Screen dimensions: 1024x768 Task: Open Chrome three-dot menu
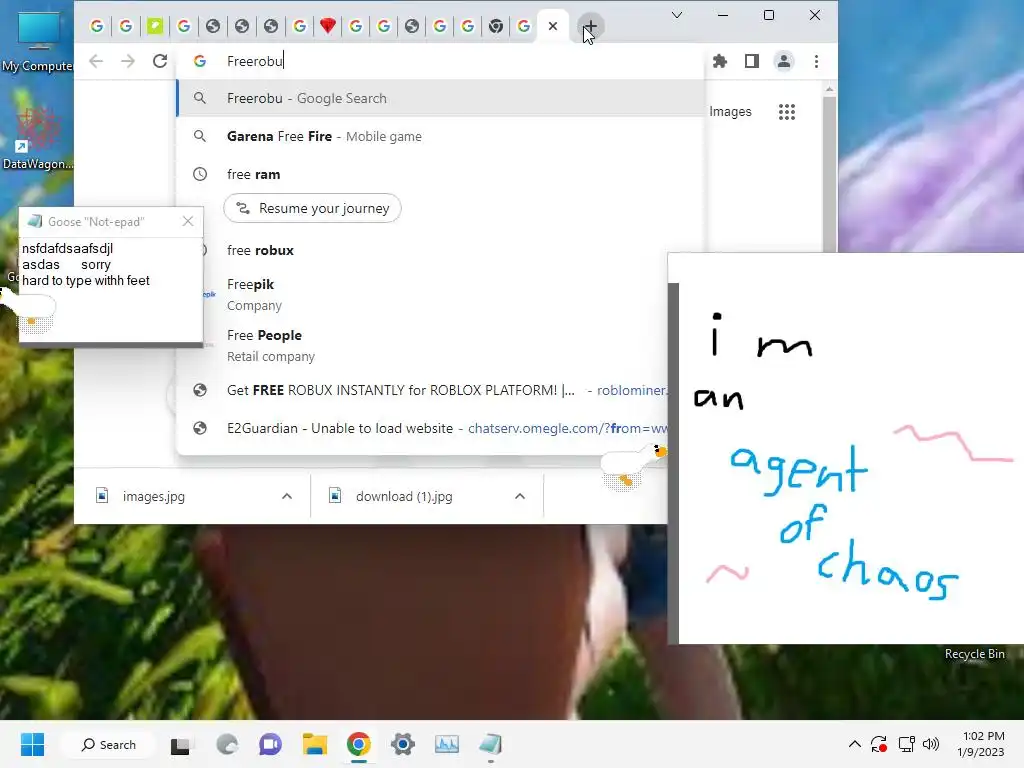[816, 61]
